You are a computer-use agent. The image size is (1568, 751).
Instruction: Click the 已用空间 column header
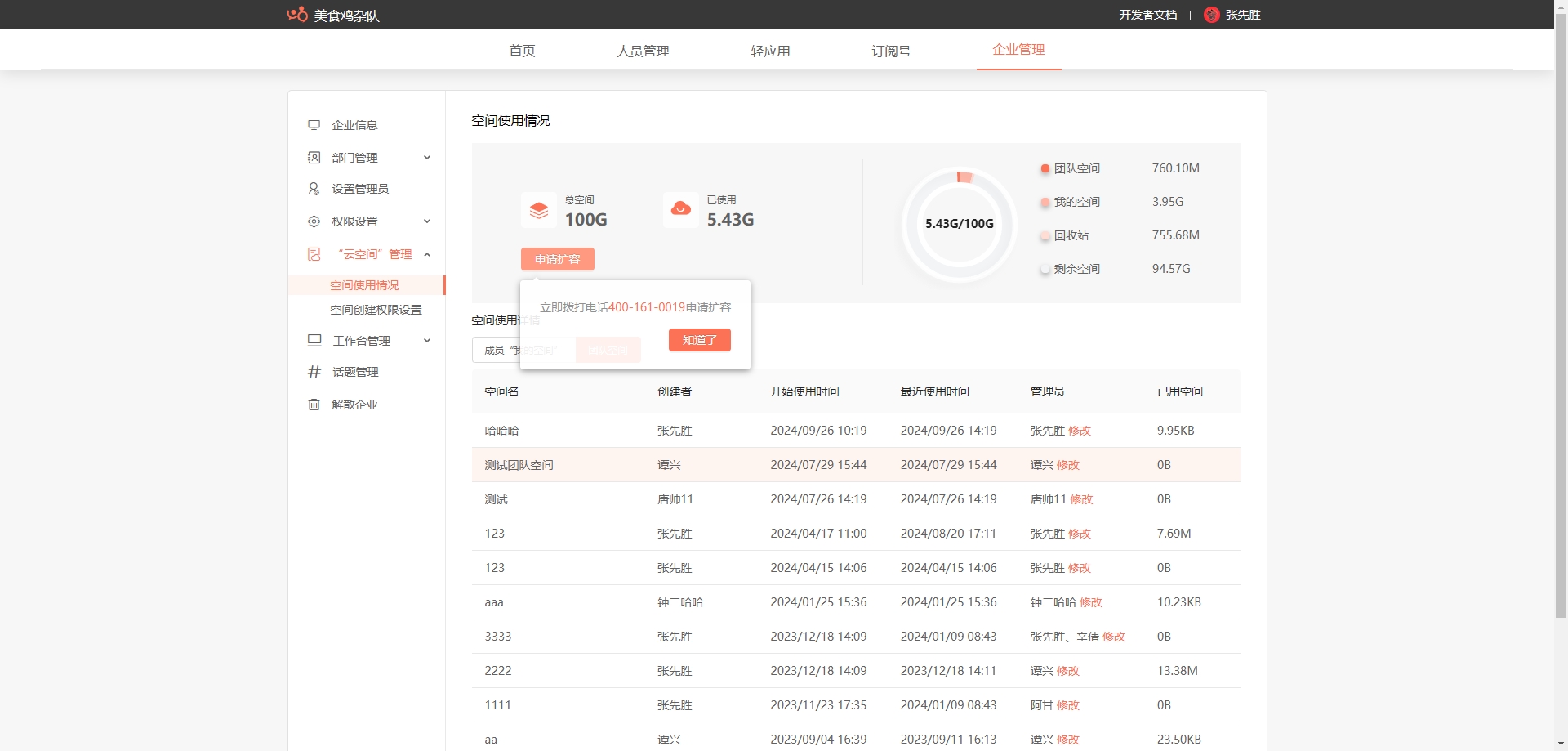pos(1180,391)
